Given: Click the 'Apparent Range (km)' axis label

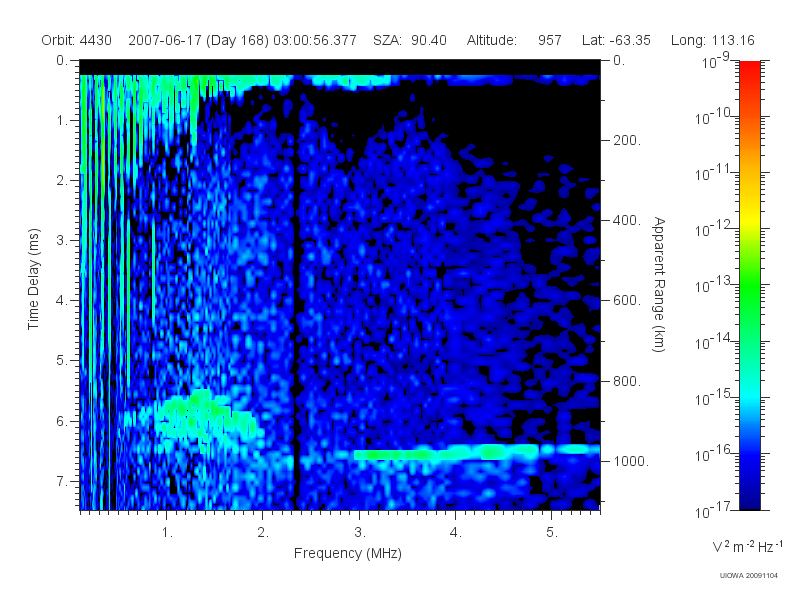Looking at the screenshot, I should pos(659,284).
